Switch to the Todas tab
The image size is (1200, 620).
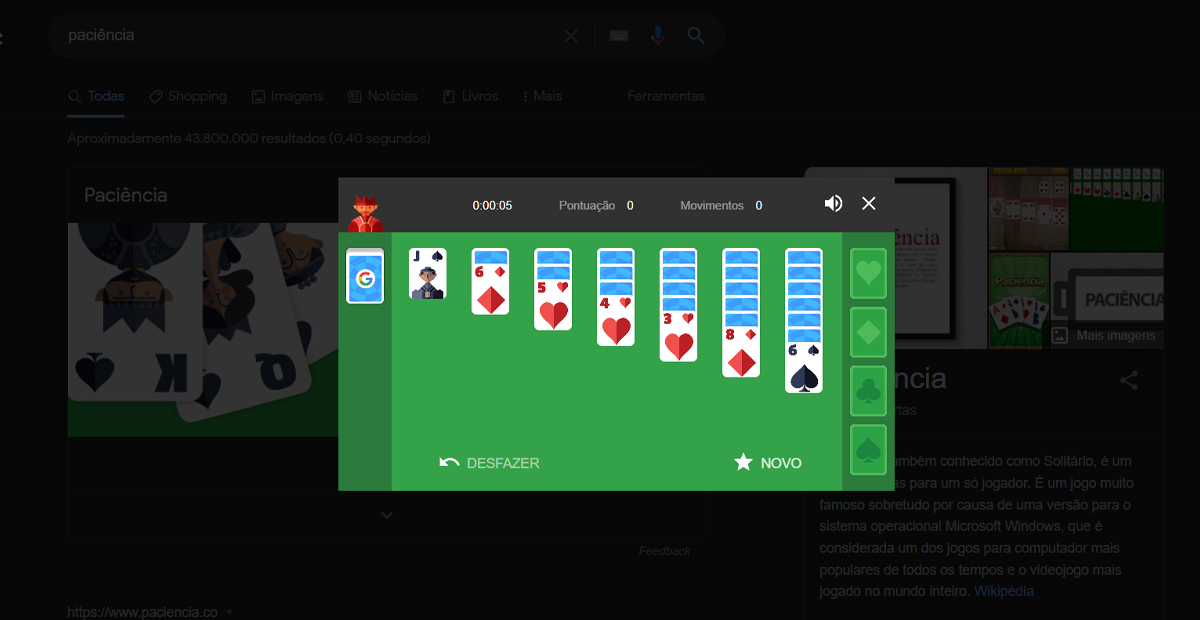pos(96,97)
